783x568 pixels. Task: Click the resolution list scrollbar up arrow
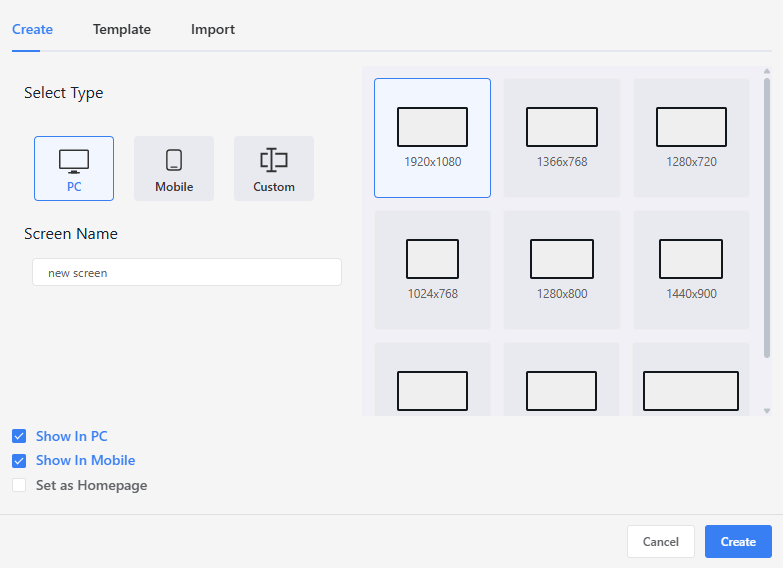point(767,72)
